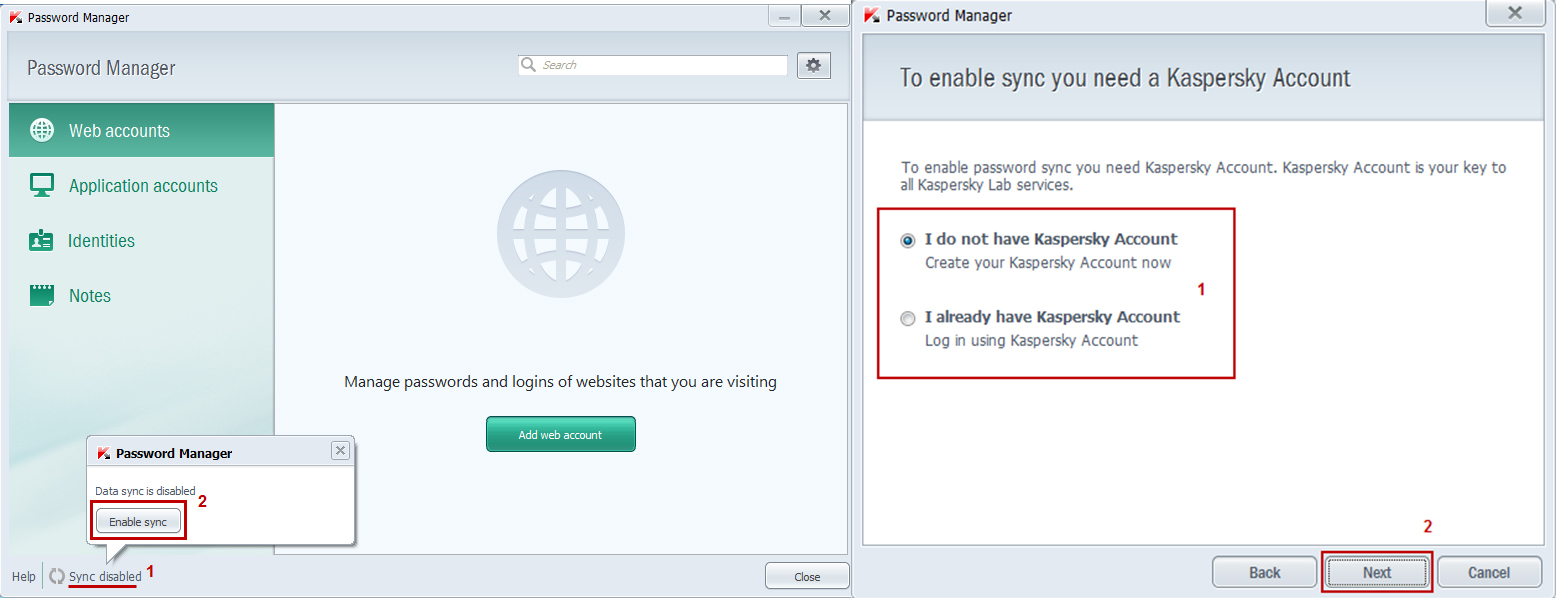Viewport: 1556px width, 598px height.
Task: Click the Sync disabled link
Action: pos(105,577)
